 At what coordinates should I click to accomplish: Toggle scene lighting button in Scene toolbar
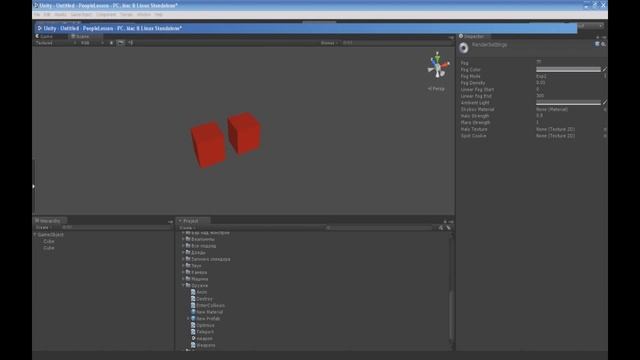pos(111,43)
